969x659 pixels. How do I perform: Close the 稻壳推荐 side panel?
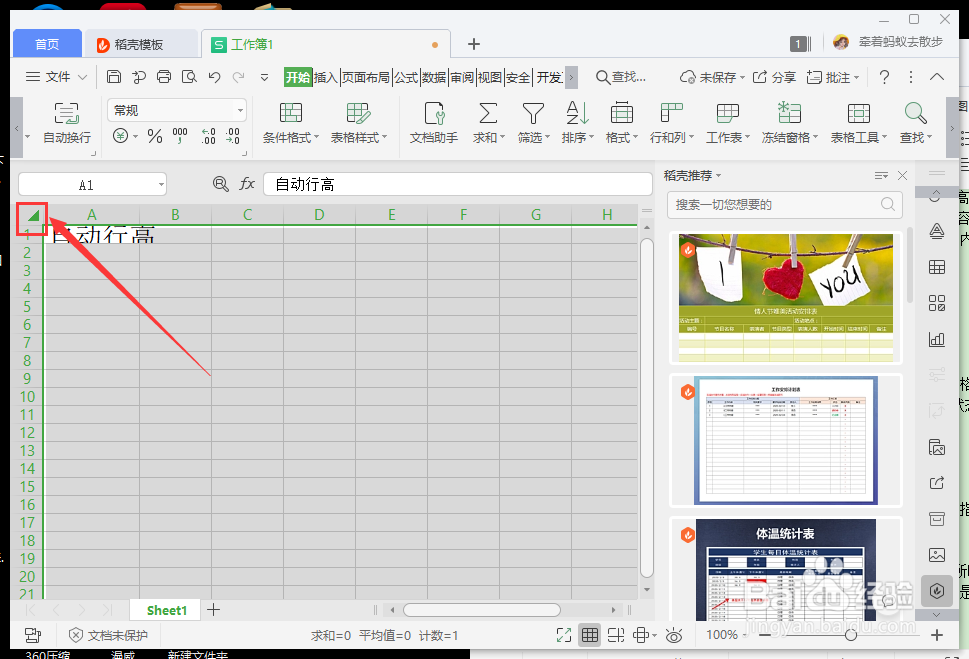pos(902,176)
